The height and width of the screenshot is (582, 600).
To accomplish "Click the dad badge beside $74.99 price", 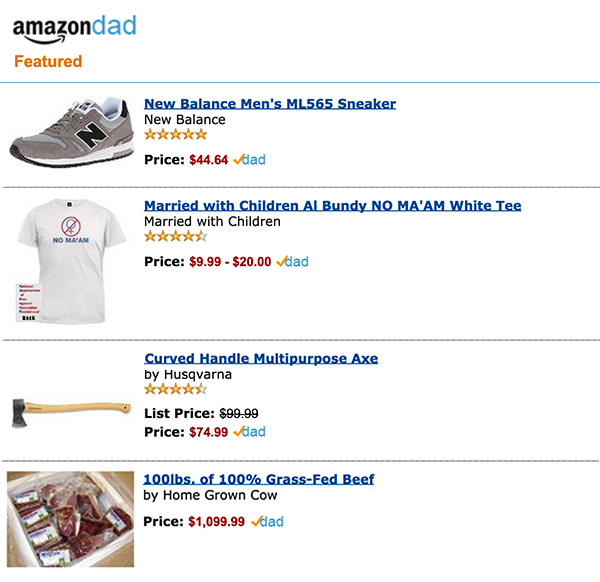I will (249, 432).
